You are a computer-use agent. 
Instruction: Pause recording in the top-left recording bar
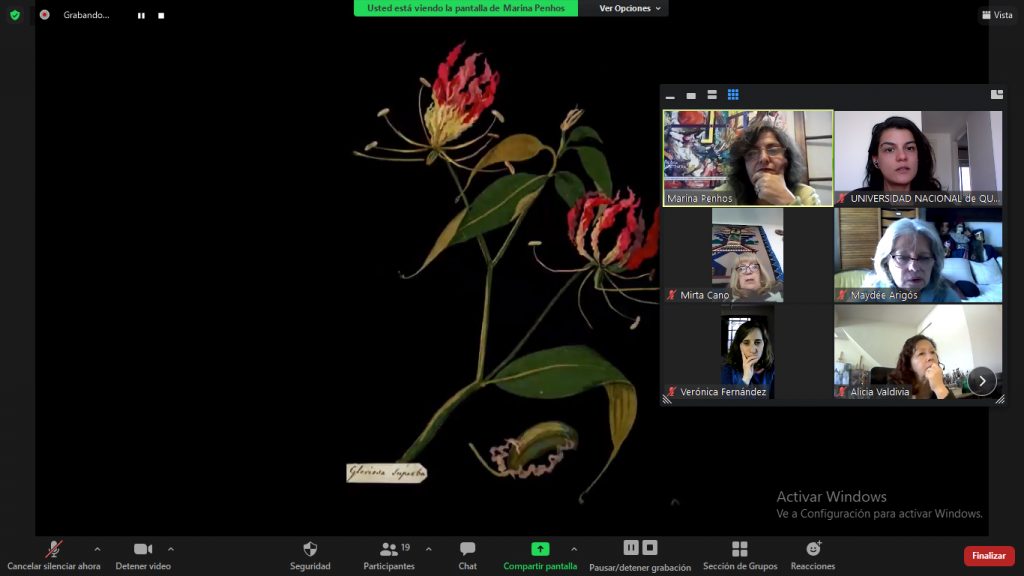coord(142,16)
